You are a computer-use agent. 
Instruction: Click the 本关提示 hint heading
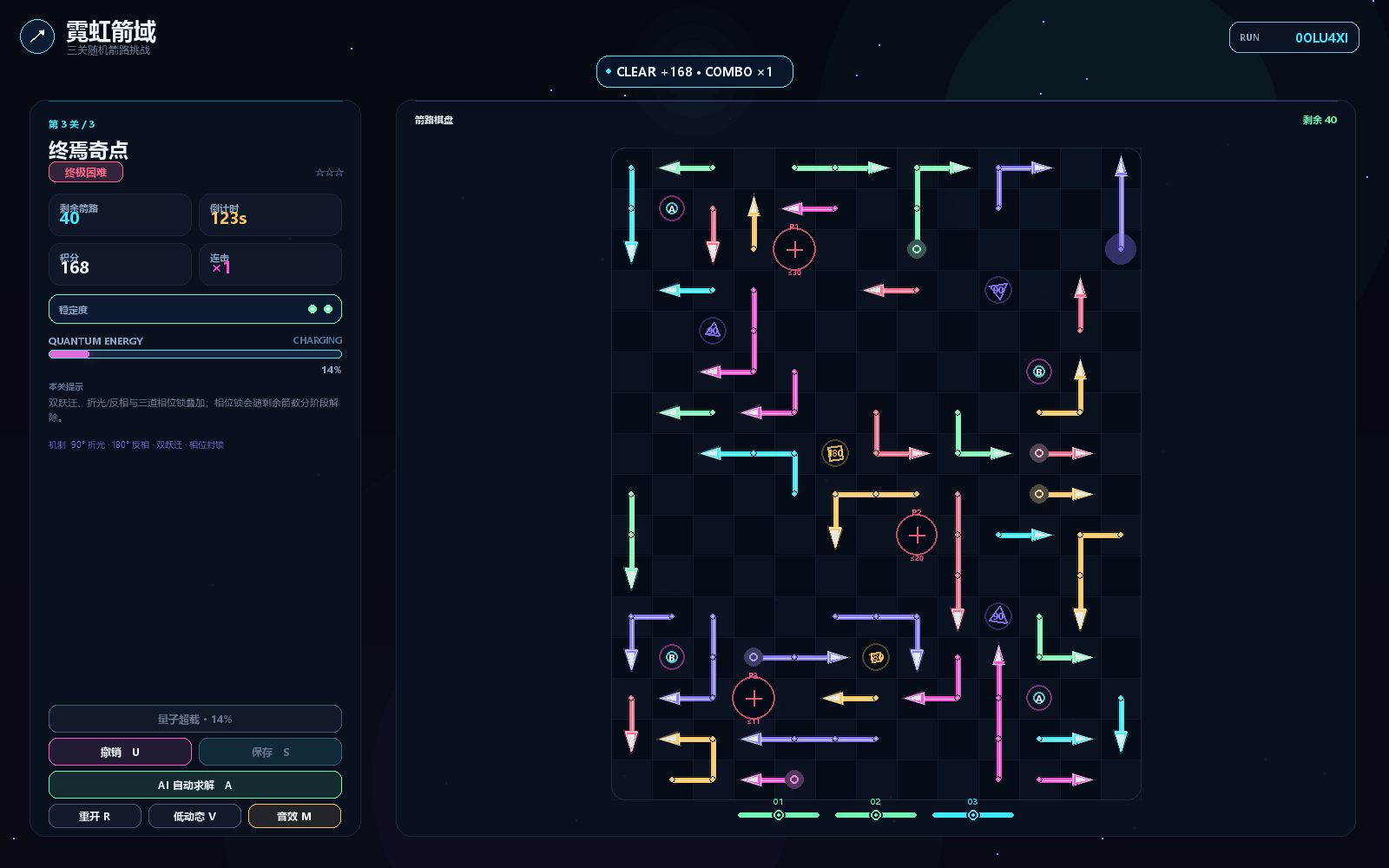tap(66, 386)
